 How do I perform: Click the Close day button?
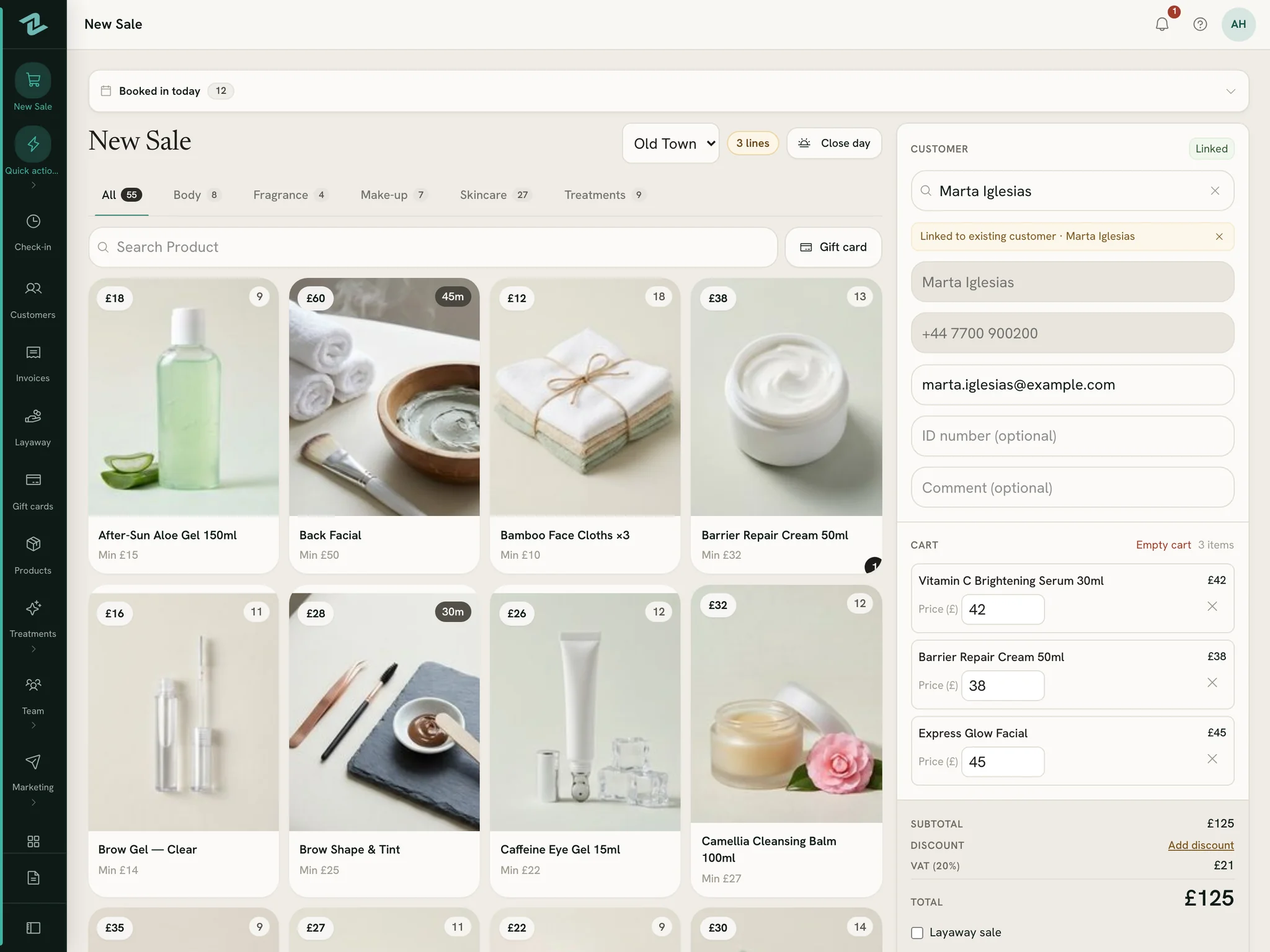834,143
